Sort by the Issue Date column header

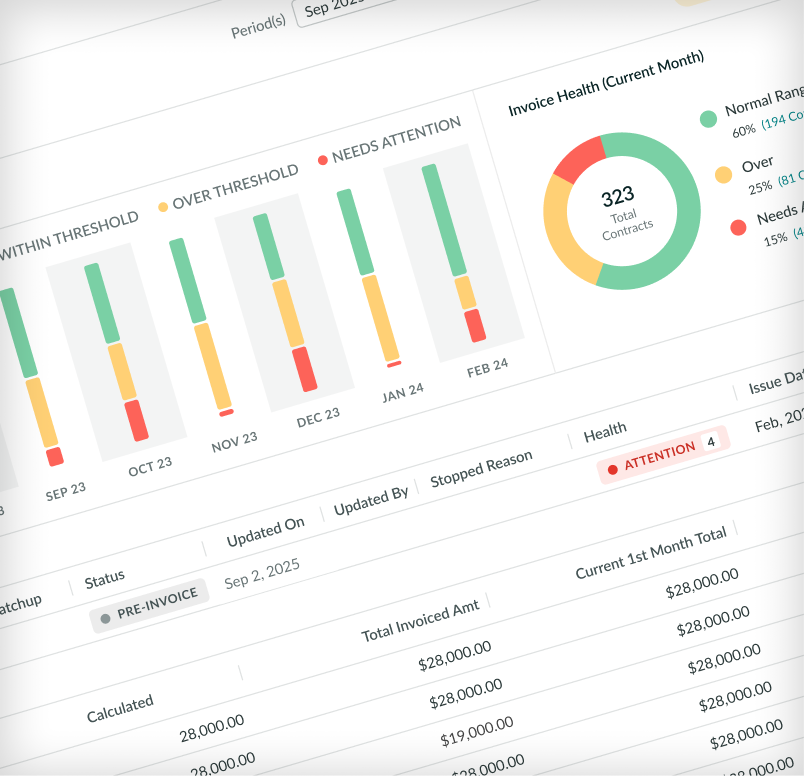point(776,382)
